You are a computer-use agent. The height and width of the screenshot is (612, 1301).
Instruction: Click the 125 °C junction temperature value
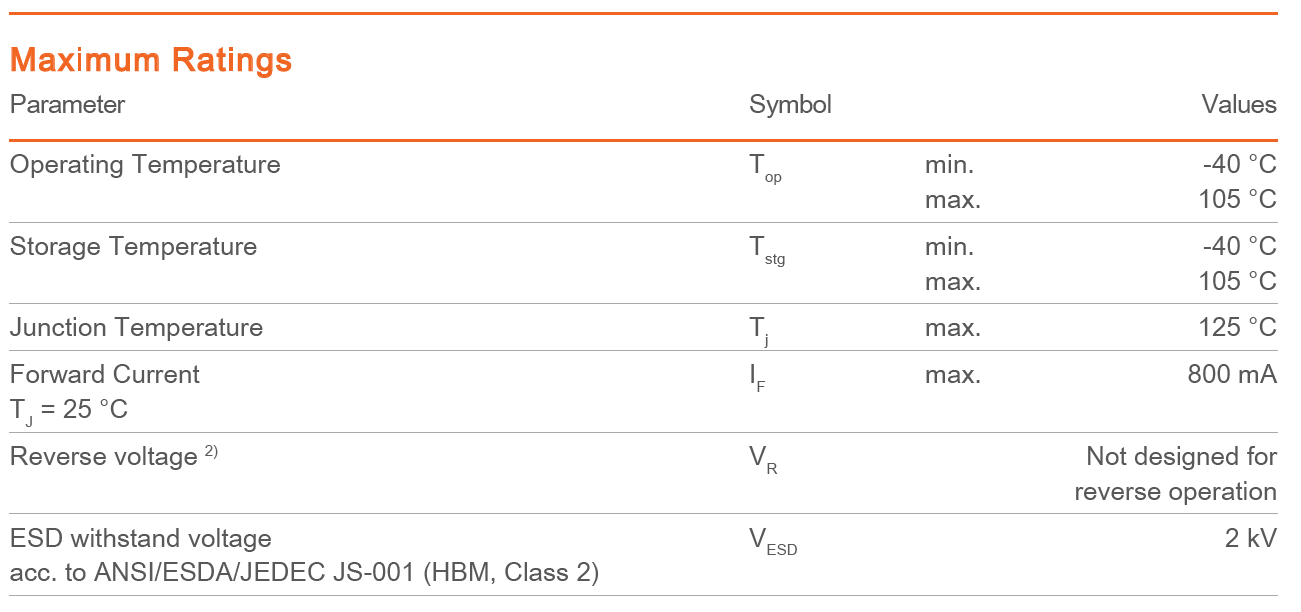[1238, 328]
